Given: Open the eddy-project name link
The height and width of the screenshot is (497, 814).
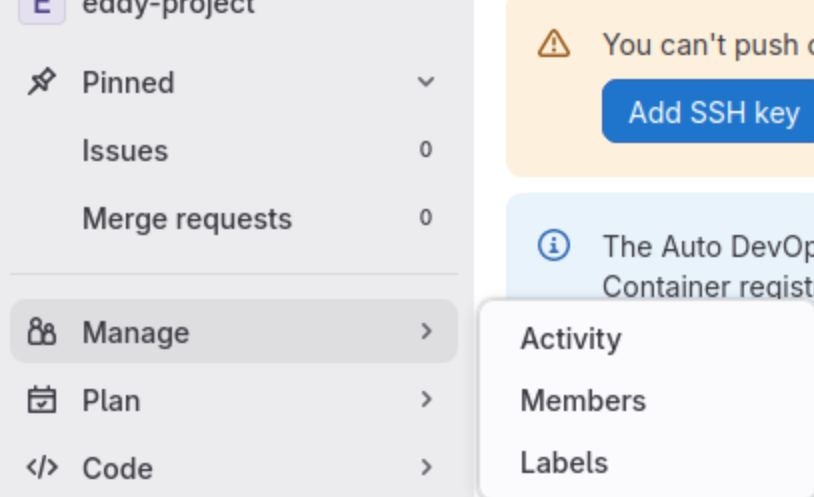Looking at the screenshot, I should [168, 8].
